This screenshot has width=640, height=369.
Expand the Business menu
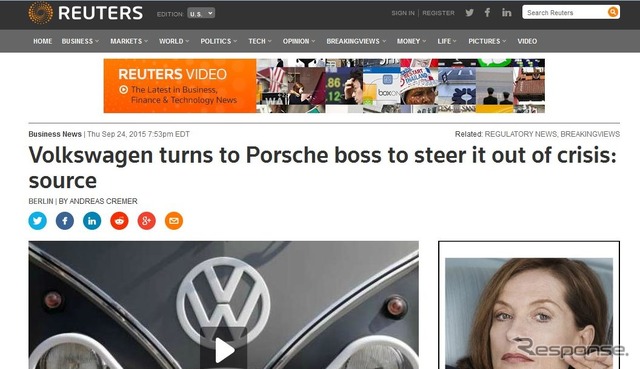(80, 41)
